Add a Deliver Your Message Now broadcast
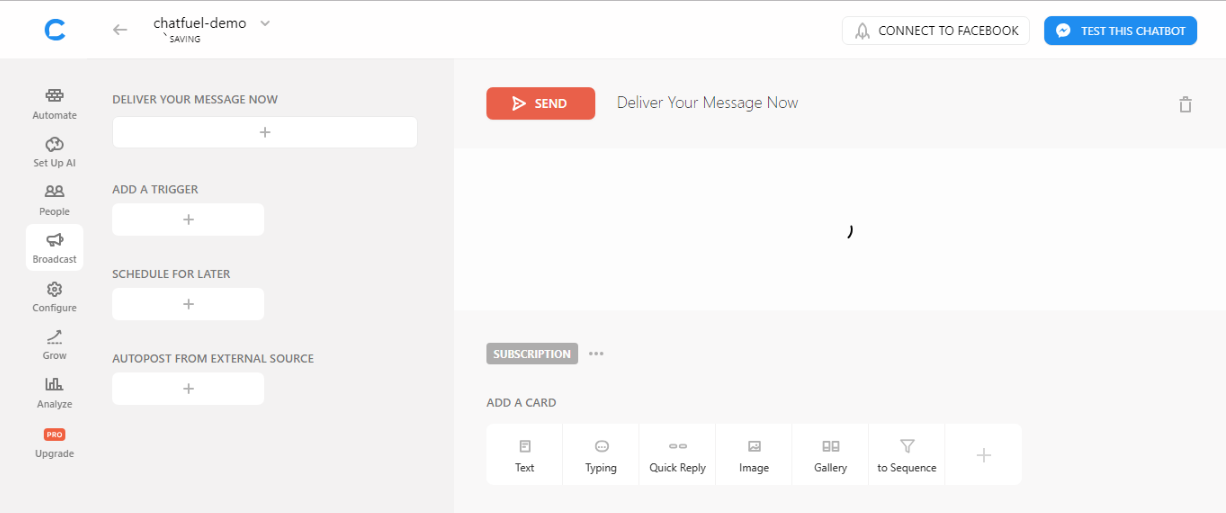1226x513 pixels. [x=264, y=132]
